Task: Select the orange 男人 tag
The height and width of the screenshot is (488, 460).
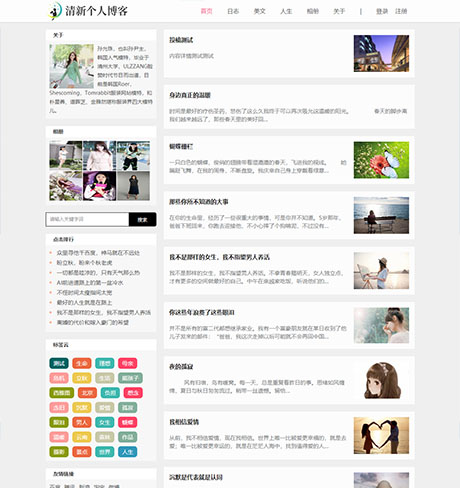Action: [x=82, y=422]
